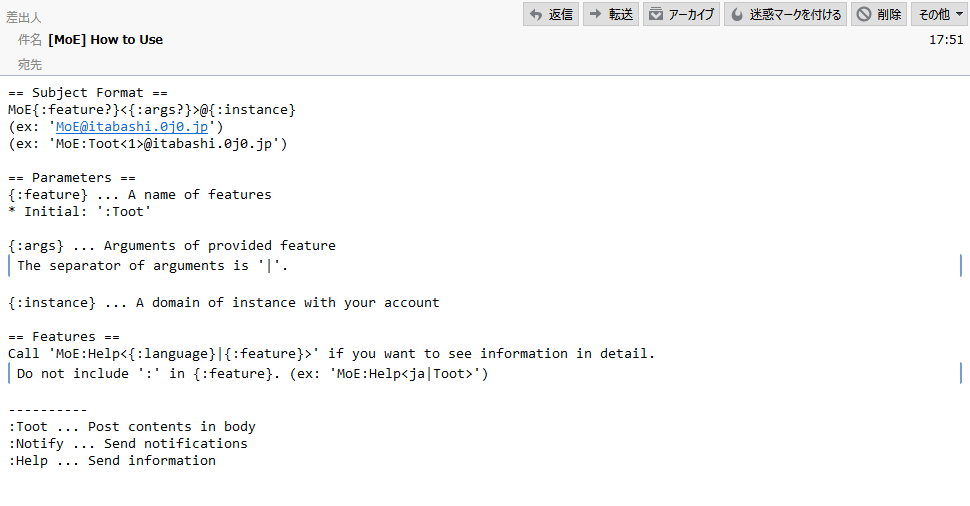Click the 件名 subject label
The height and width of the screenshot is (506, 970).
[30, 40]
